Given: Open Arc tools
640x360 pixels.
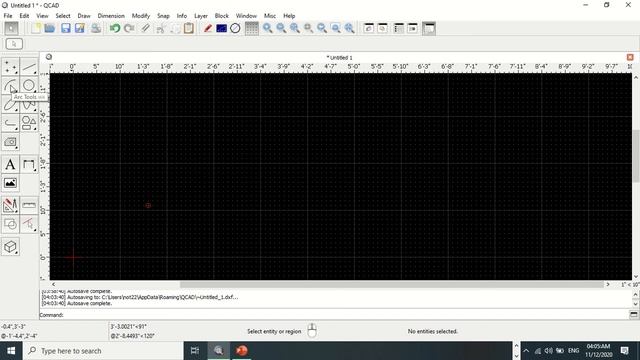Looking at the screenshot, I should click(x=10, y=85).
